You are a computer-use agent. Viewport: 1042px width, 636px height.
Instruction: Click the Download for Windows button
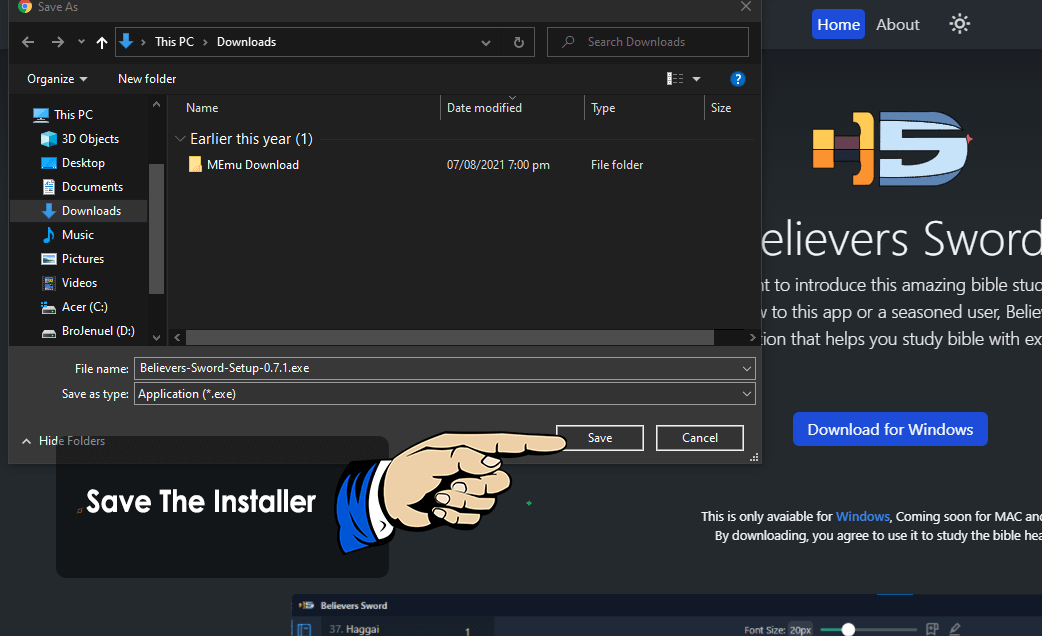(890, 429)
